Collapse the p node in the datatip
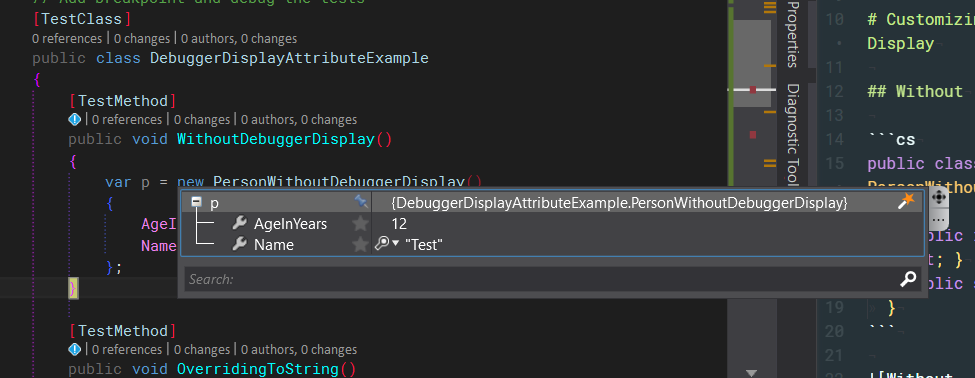The height and width of the screenshot is (378, 975). 196,202
